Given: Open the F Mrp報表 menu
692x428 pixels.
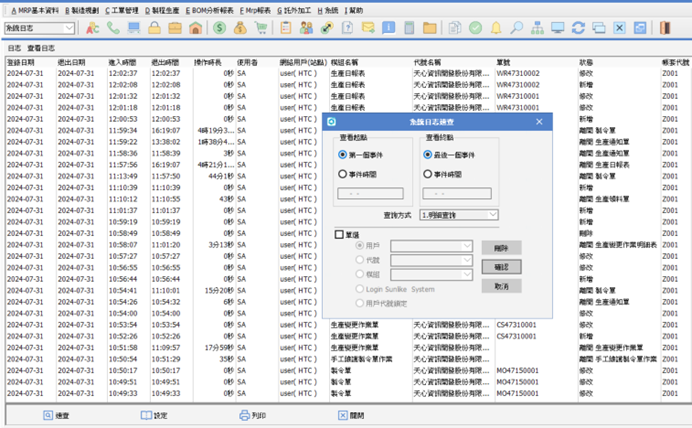Looking at the screenshot, I should click(255, 11).
